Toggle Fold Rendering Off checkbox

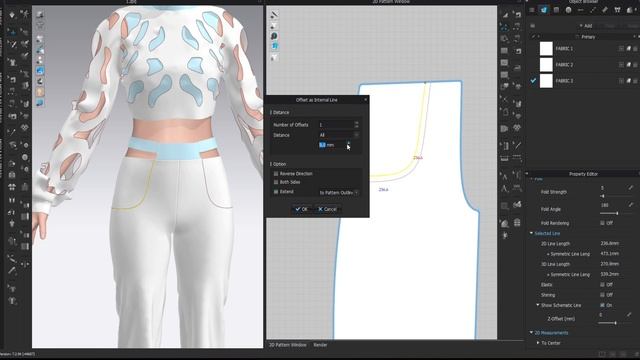tap(602, 223)
